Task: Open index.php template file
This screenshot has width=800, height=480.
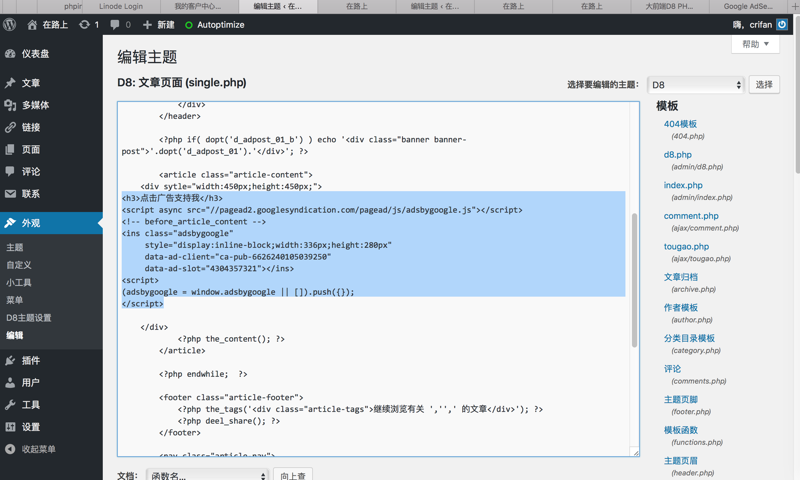Action: [683, 185]
